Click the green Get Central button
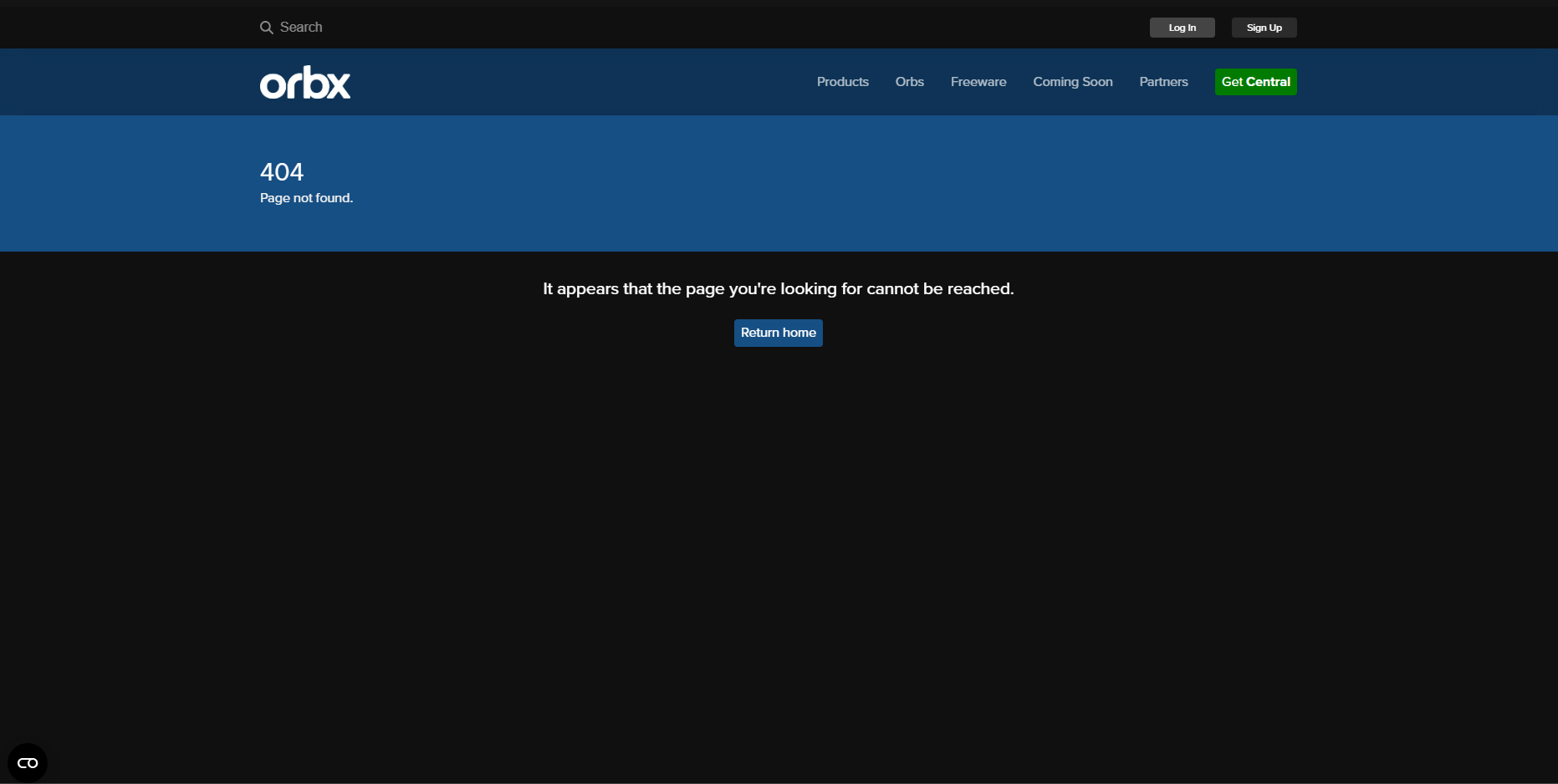The height and width of the screenshot is (784, 1558). 1256,82
